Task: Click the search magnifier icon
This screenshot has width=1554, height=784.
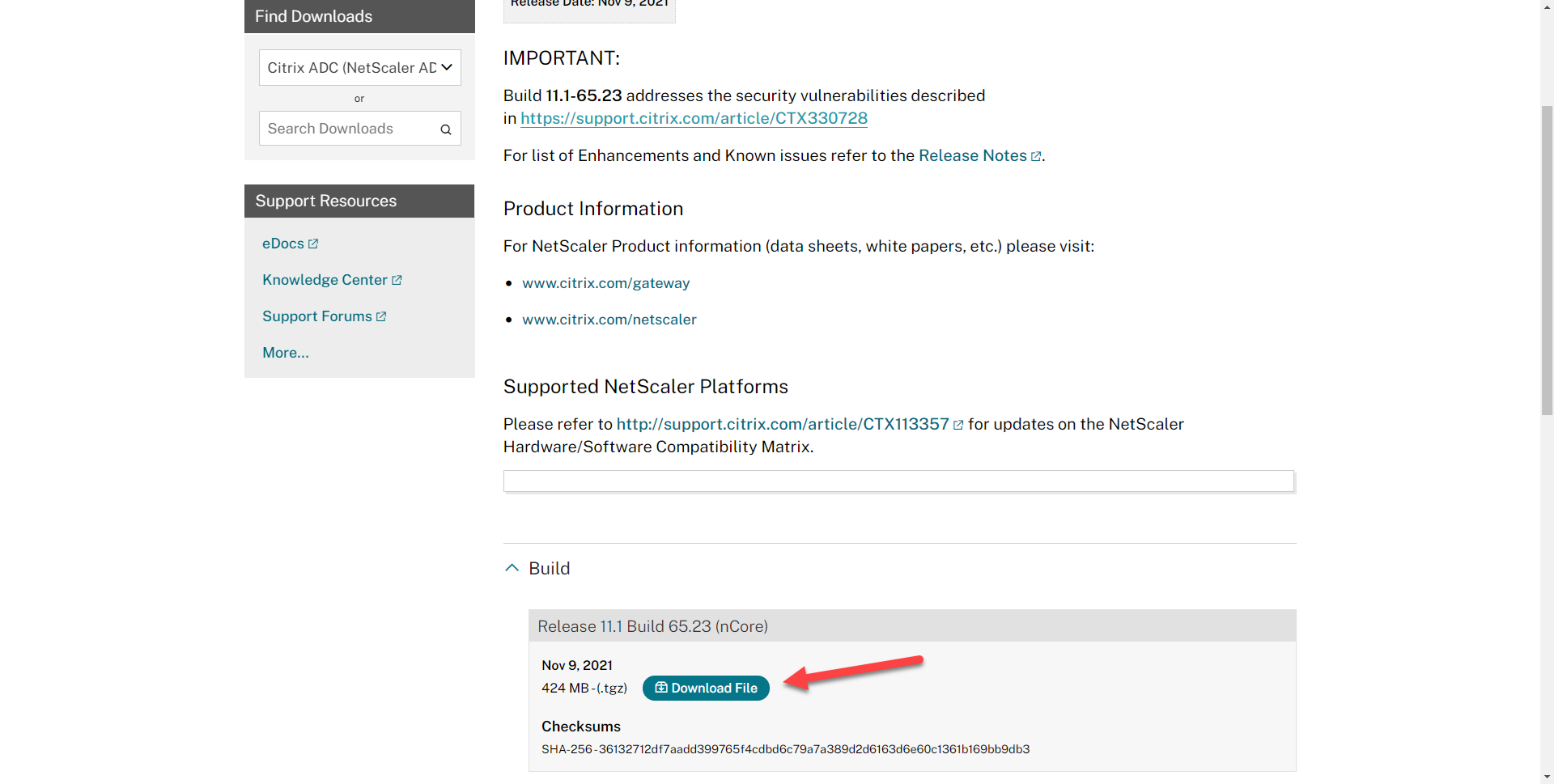Action: click(x=445, y=129)
